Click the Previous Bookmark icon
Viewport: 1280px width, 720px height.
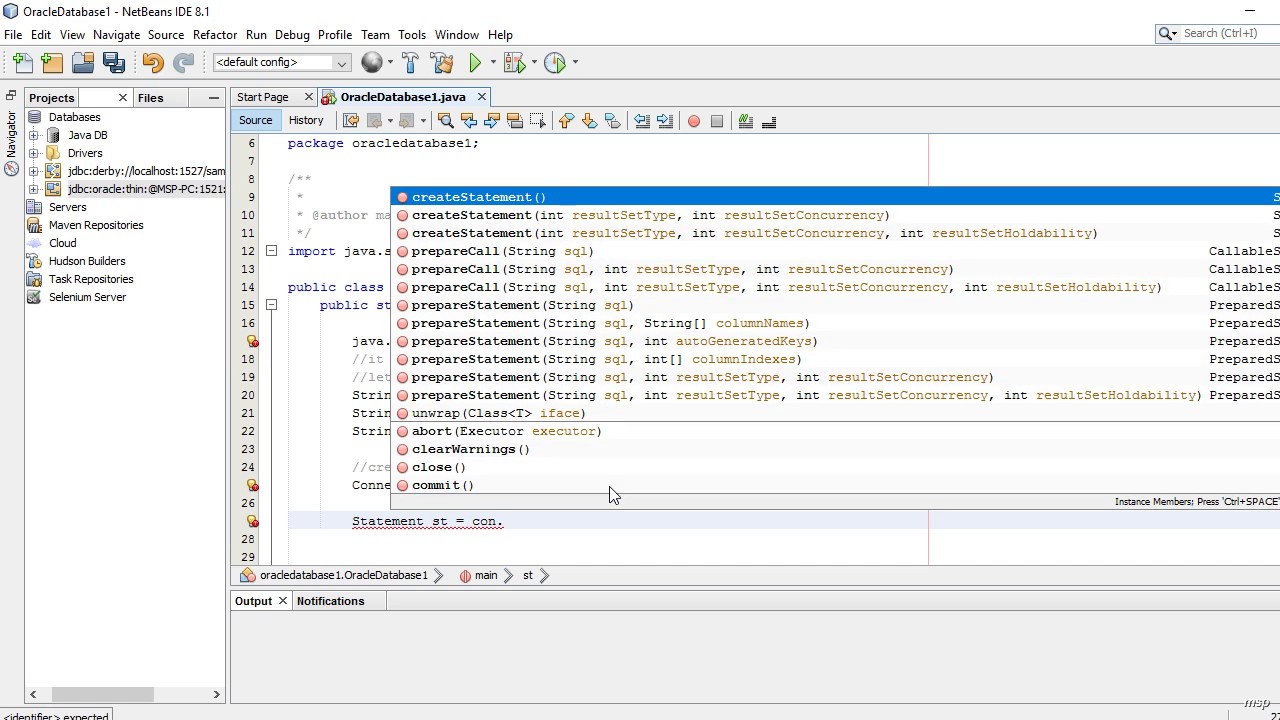566,121
